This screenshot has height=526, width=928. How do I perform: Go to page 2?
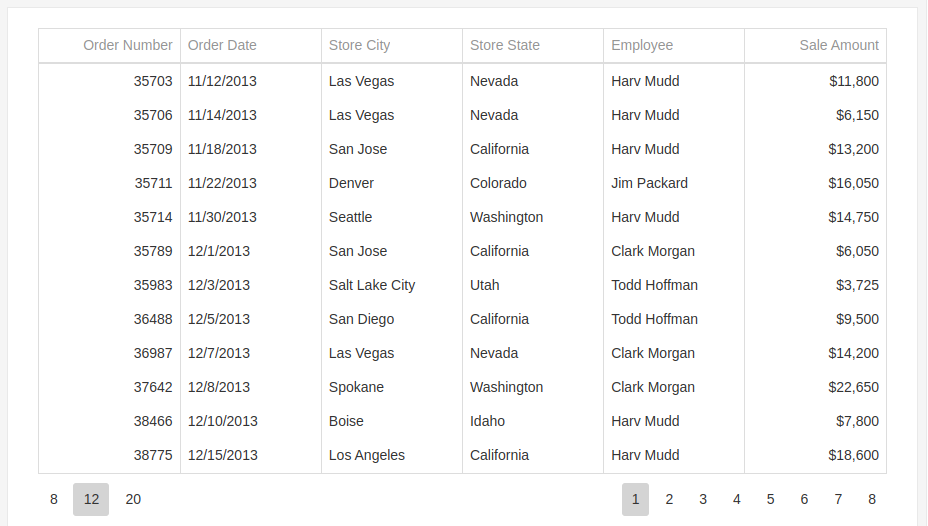click(669, 499)
